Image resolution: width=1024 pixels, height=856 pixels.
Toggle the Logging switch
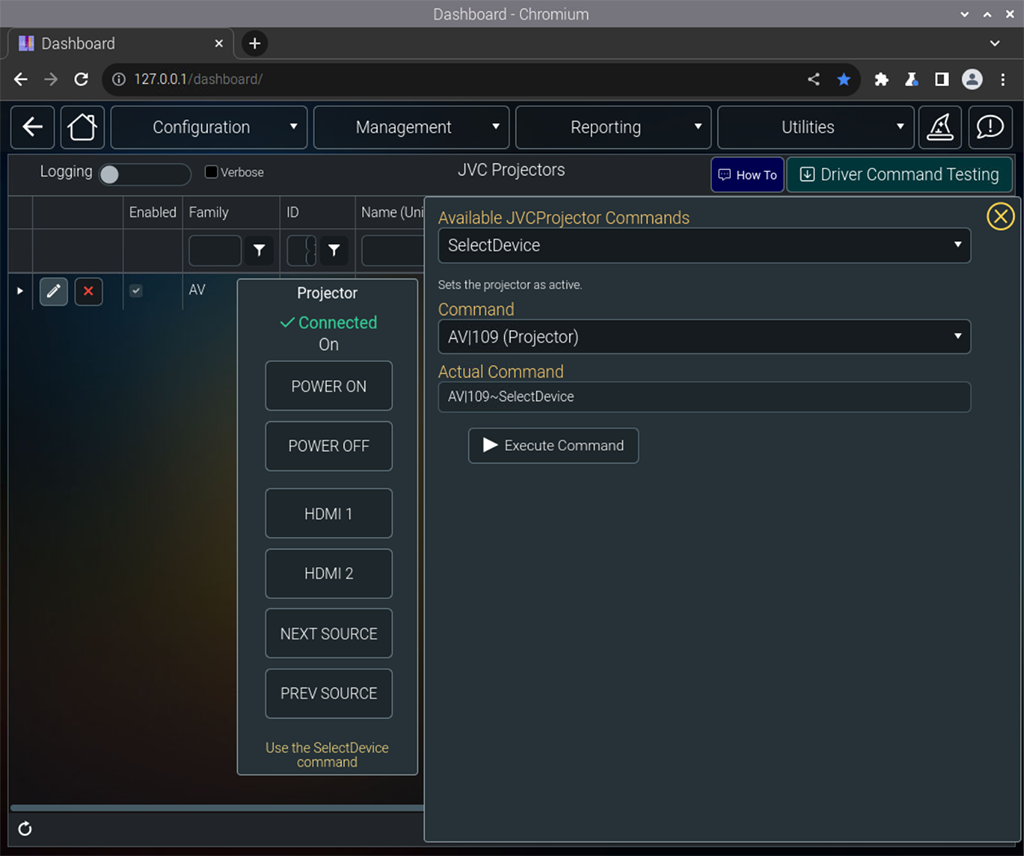click(x=144, y=174)
